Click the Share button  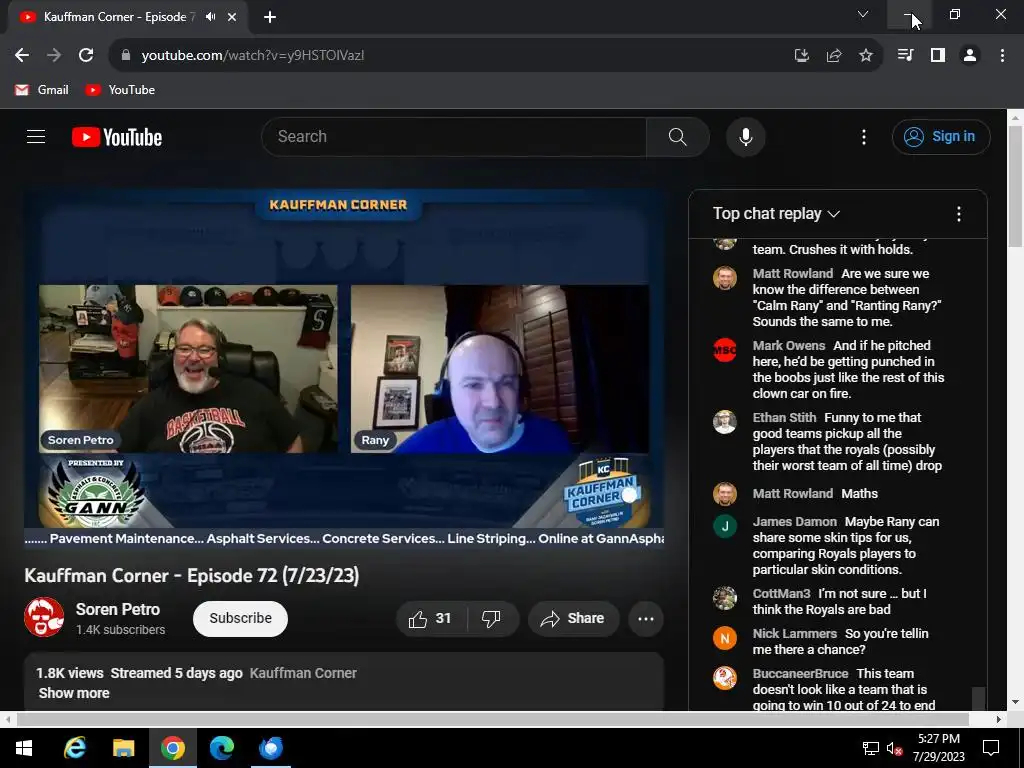pyautogui.click(x=573, y=618)
